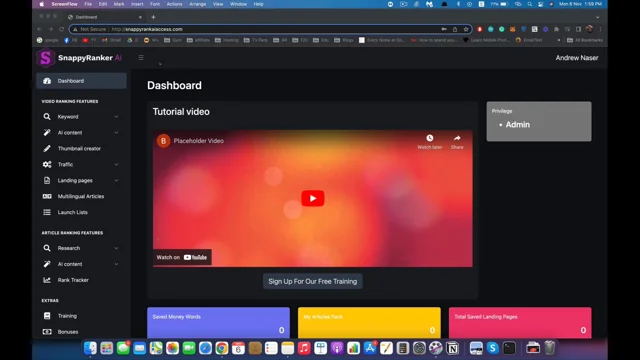Click the browser address bar

pos(270,29)
